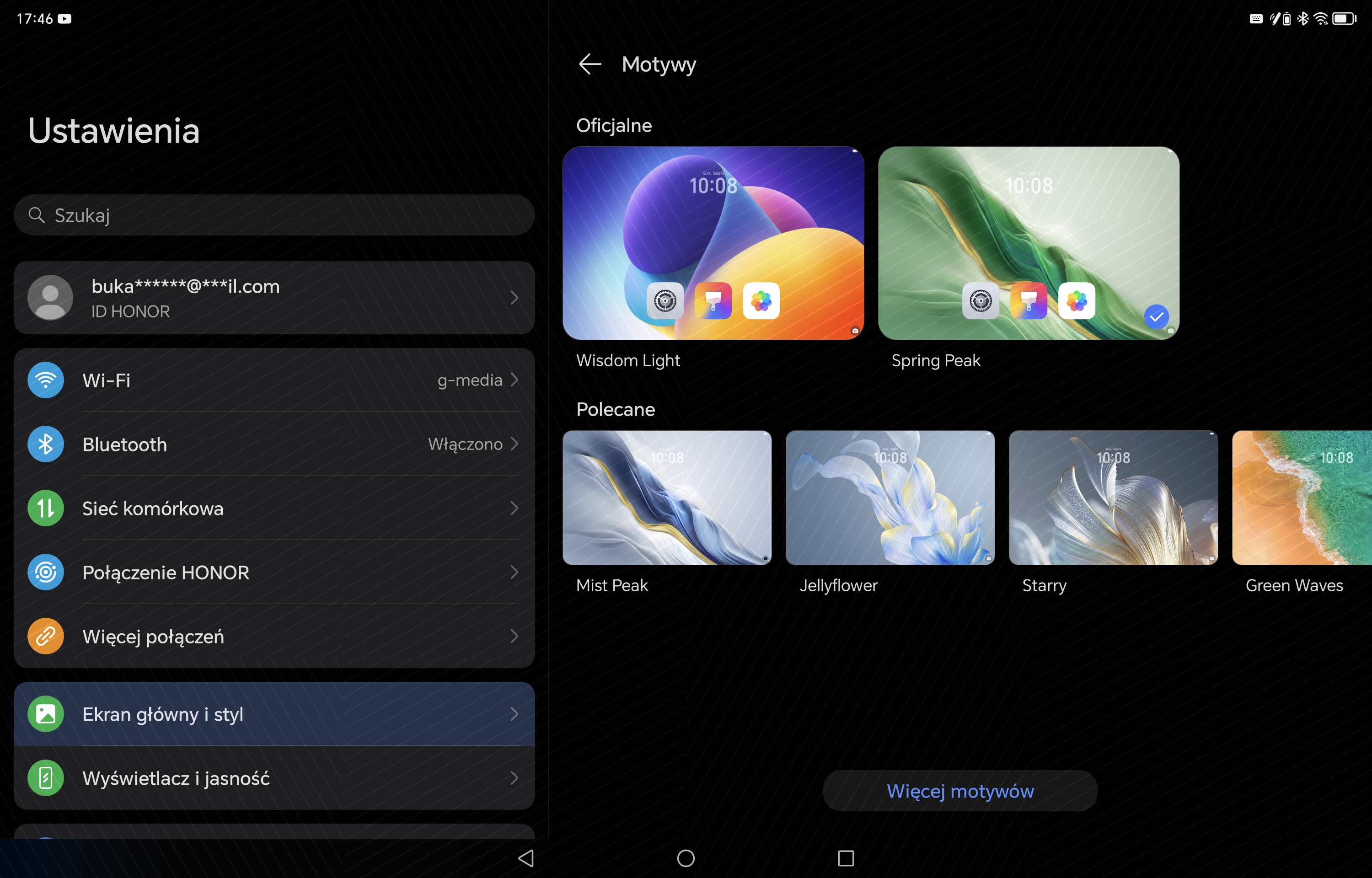Select Ekran główny i styl row
1372x878 pixels.
pyautogui.click(x=274, y=714)
